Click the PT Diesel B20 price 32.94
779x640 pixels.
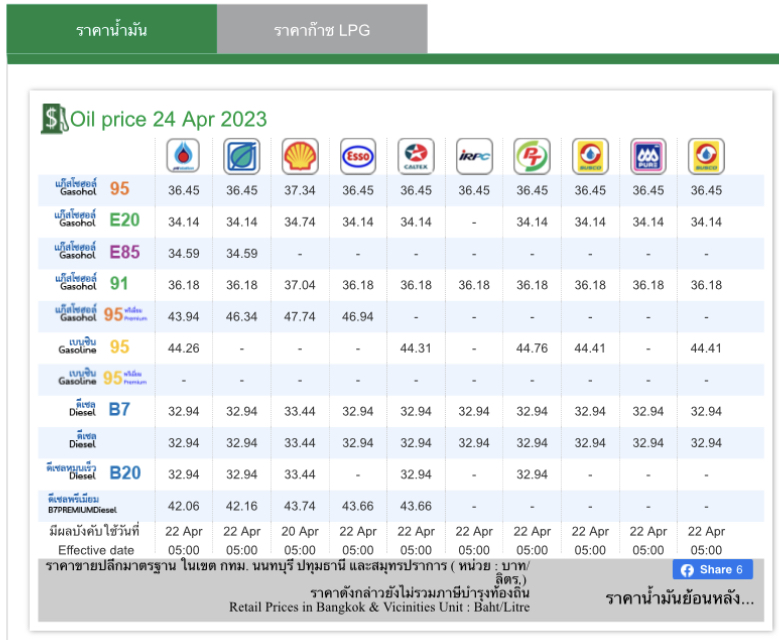tap(532, 475)
